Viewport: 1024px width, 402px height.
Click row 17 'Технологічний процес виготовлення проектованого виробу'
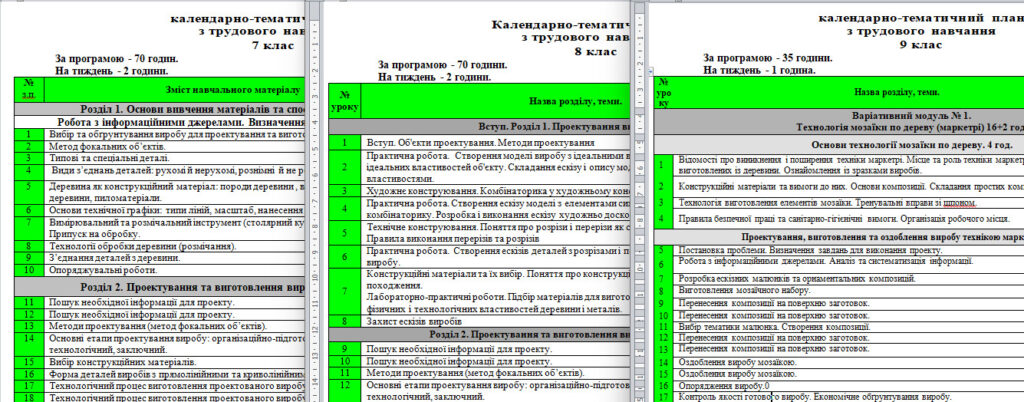[x=160, y=386]
